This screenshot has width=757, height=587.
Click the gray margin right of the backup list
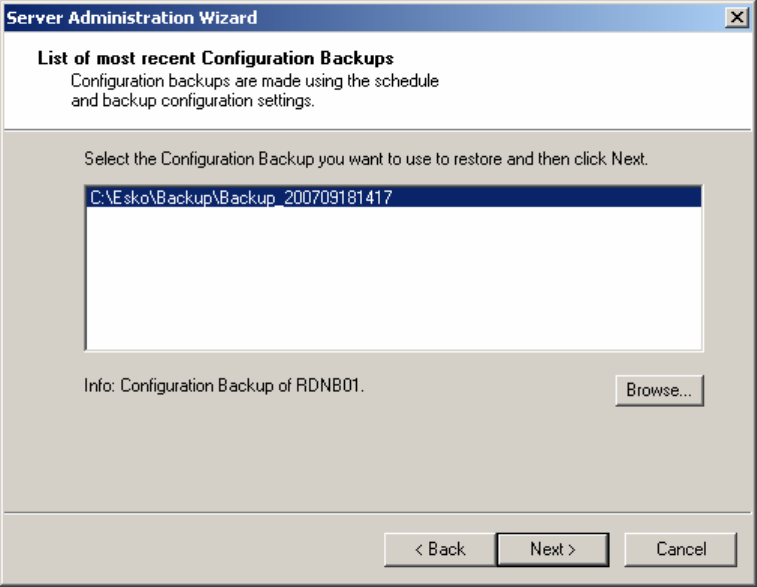(x=728, y=270)
